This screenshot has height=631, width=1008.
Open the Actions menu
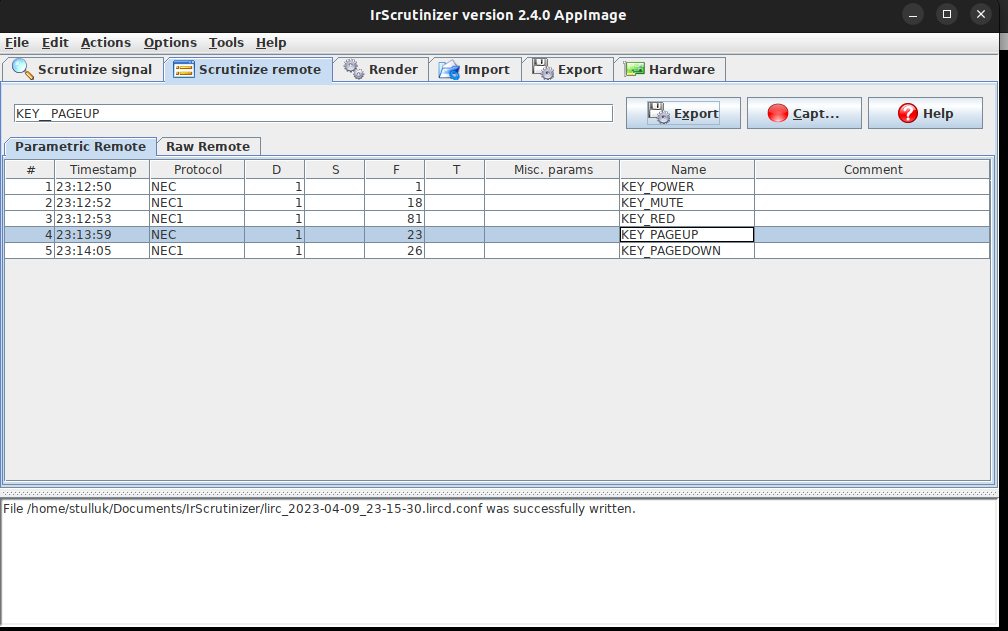[x=106, y=42]
